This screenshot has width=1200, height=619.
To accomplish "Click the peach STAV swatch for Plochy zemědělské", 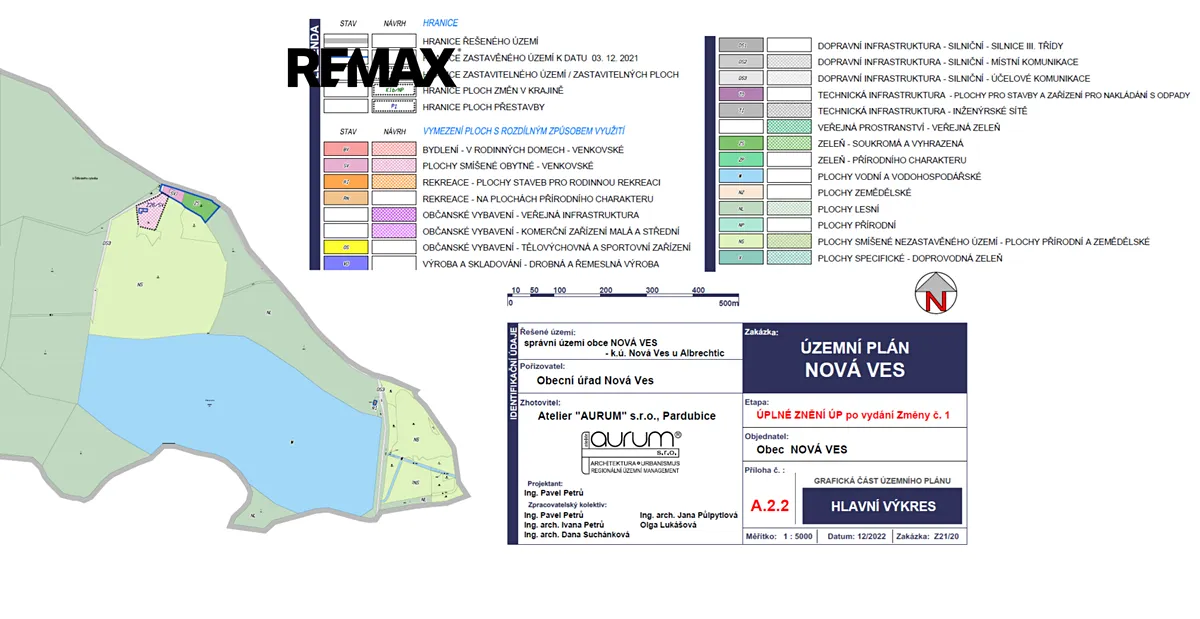I will pyautogui.click(x=741, y=192).
